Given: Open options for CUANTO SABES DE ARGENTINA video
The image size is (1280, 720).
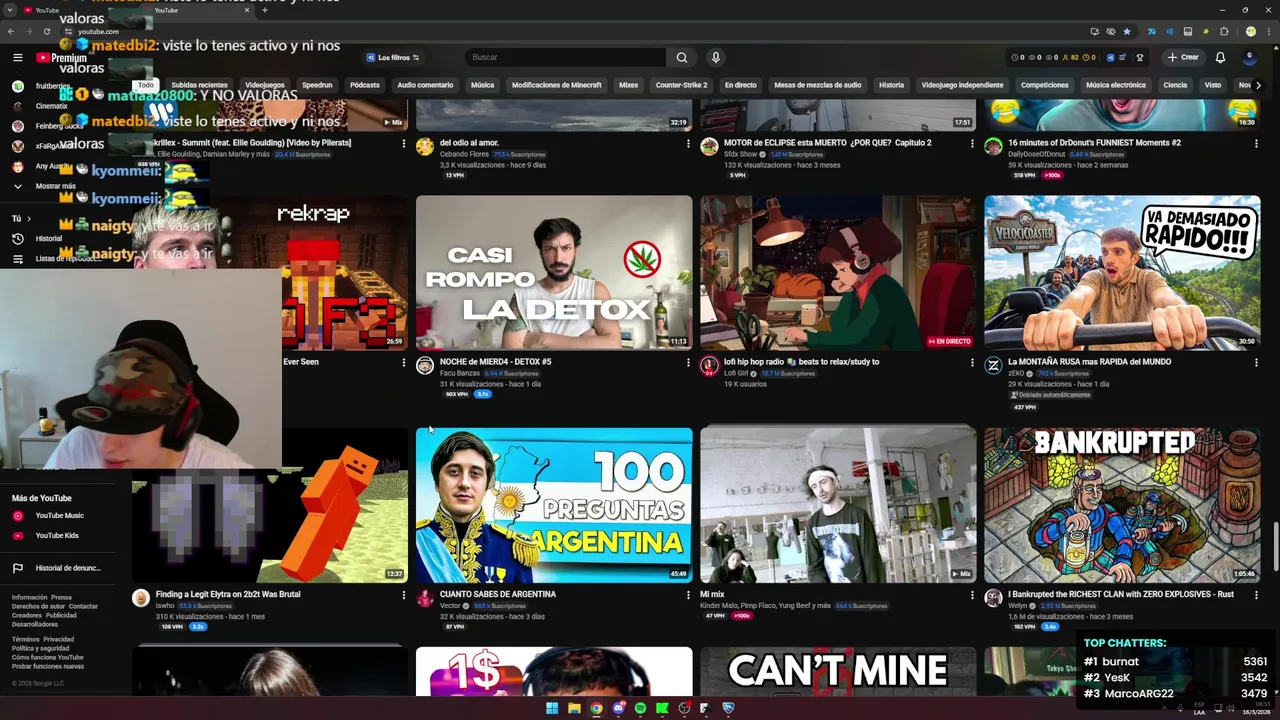Looking at the screenshot, I should pos(688,594).
